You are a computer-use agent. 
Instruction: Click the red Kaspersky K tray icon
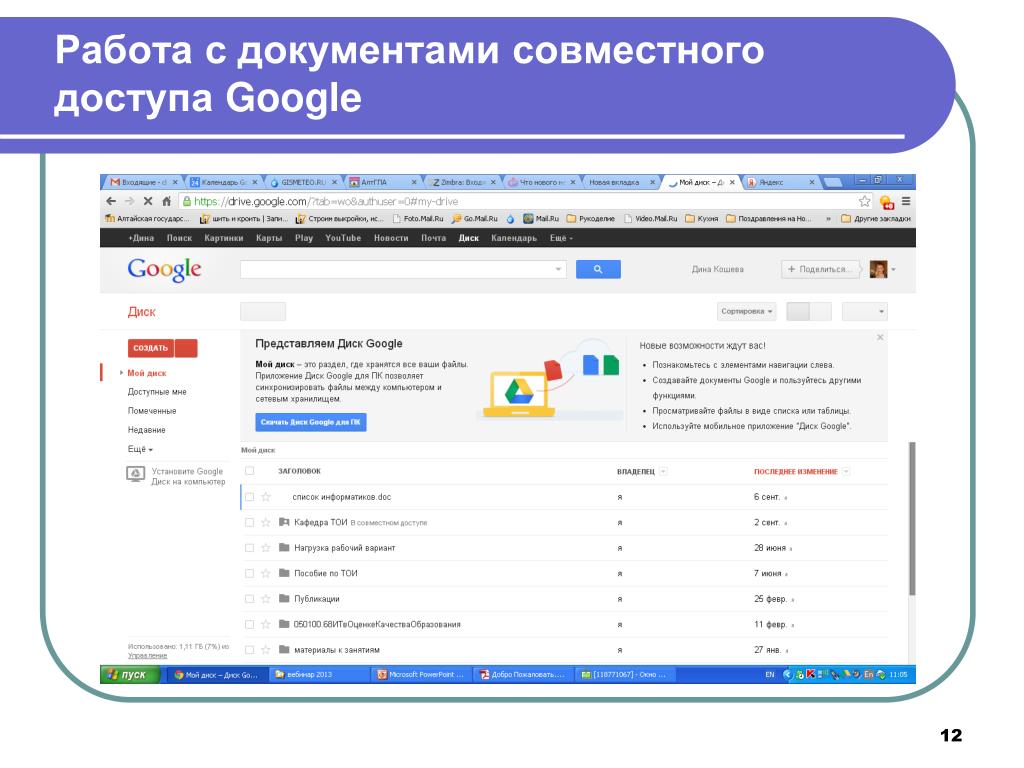pyautogui.click(x=811, y=674)
